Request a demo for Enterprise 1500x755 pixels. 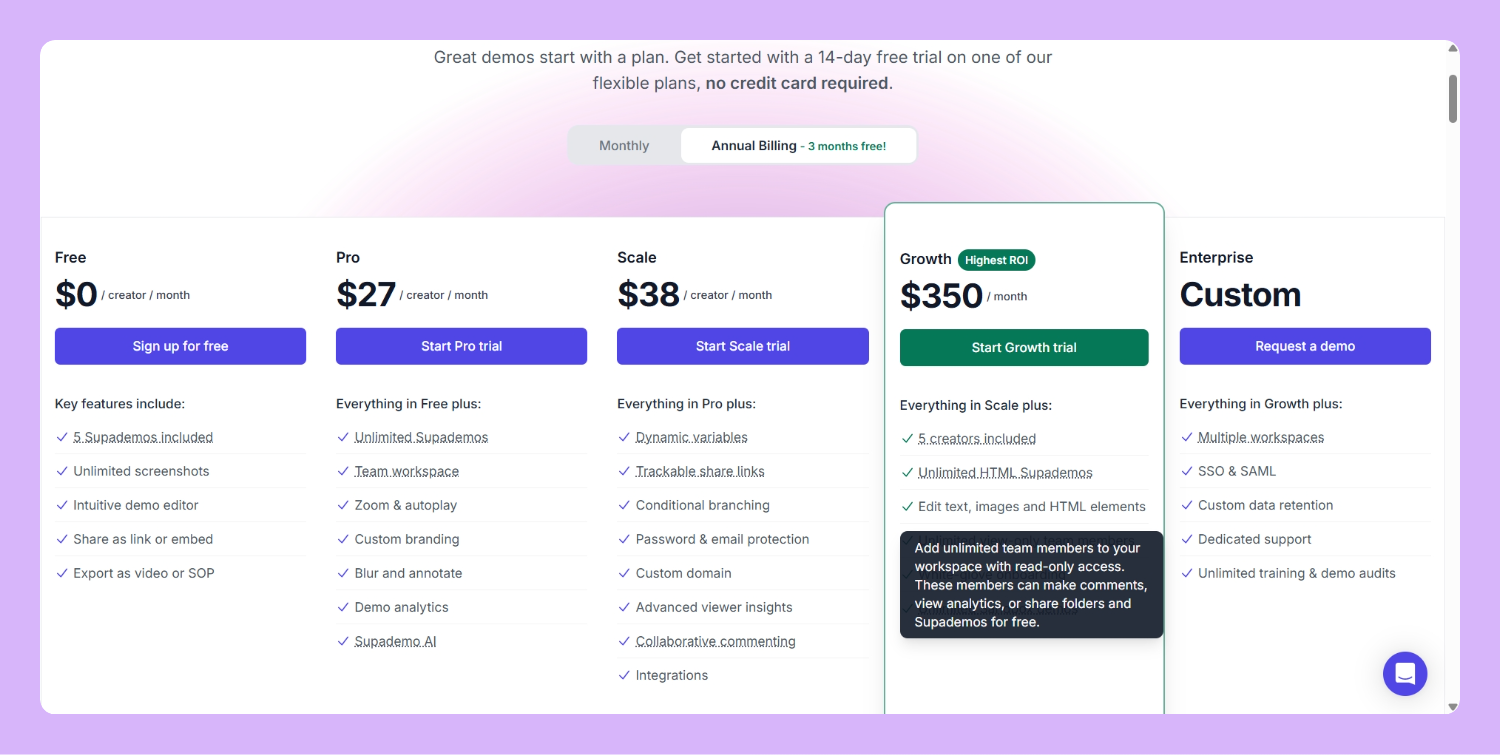point(1305,346)
